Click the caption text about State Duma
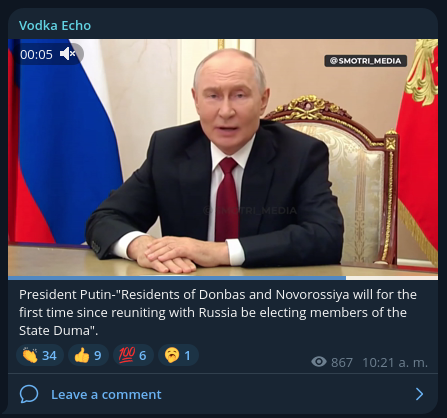 click(218, 313)
